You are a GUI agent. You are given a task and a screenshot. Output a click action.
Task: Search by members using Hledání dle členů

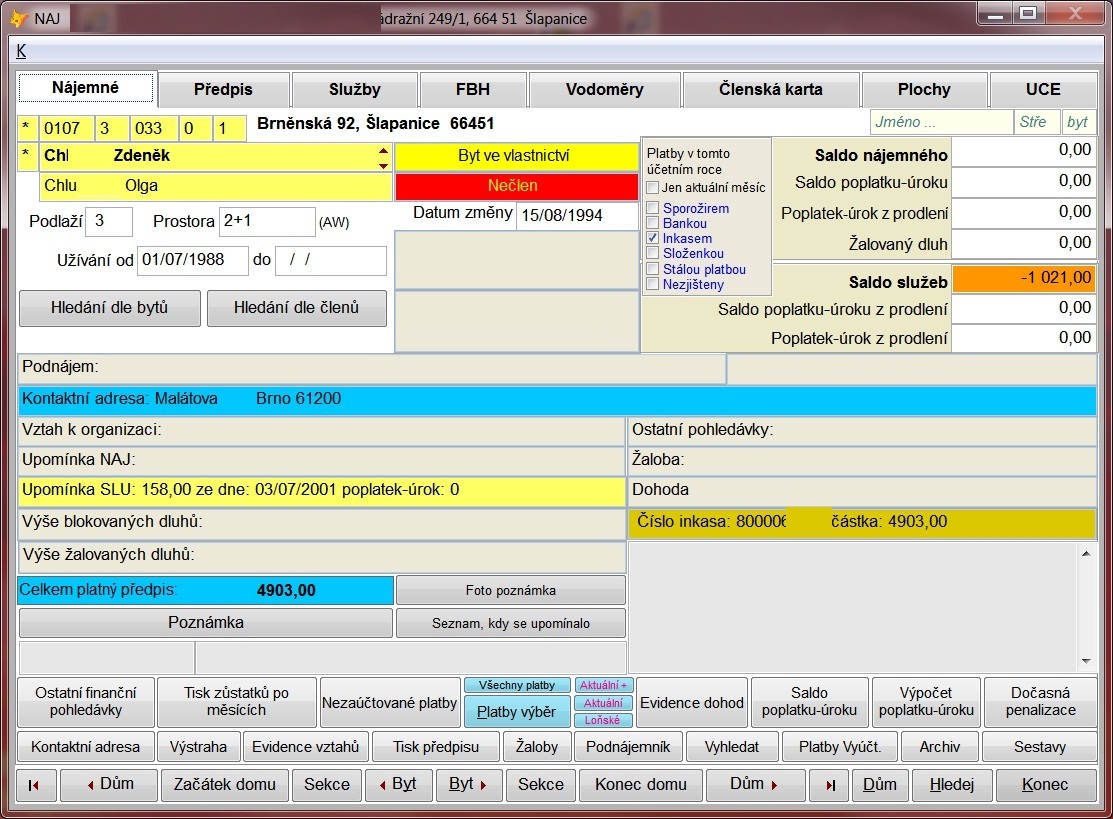(297, 308)
